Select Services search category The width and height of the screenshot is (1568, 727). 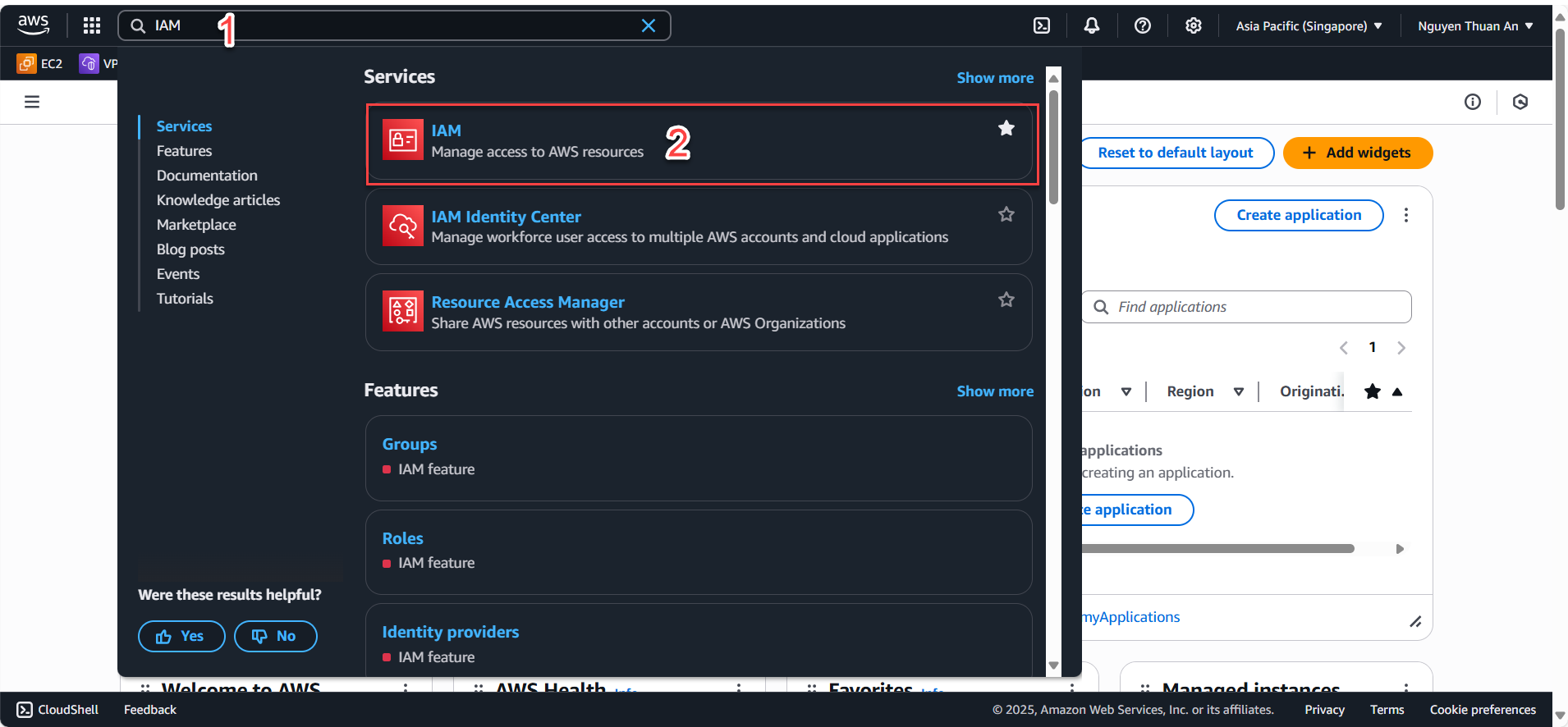[184, 126]
